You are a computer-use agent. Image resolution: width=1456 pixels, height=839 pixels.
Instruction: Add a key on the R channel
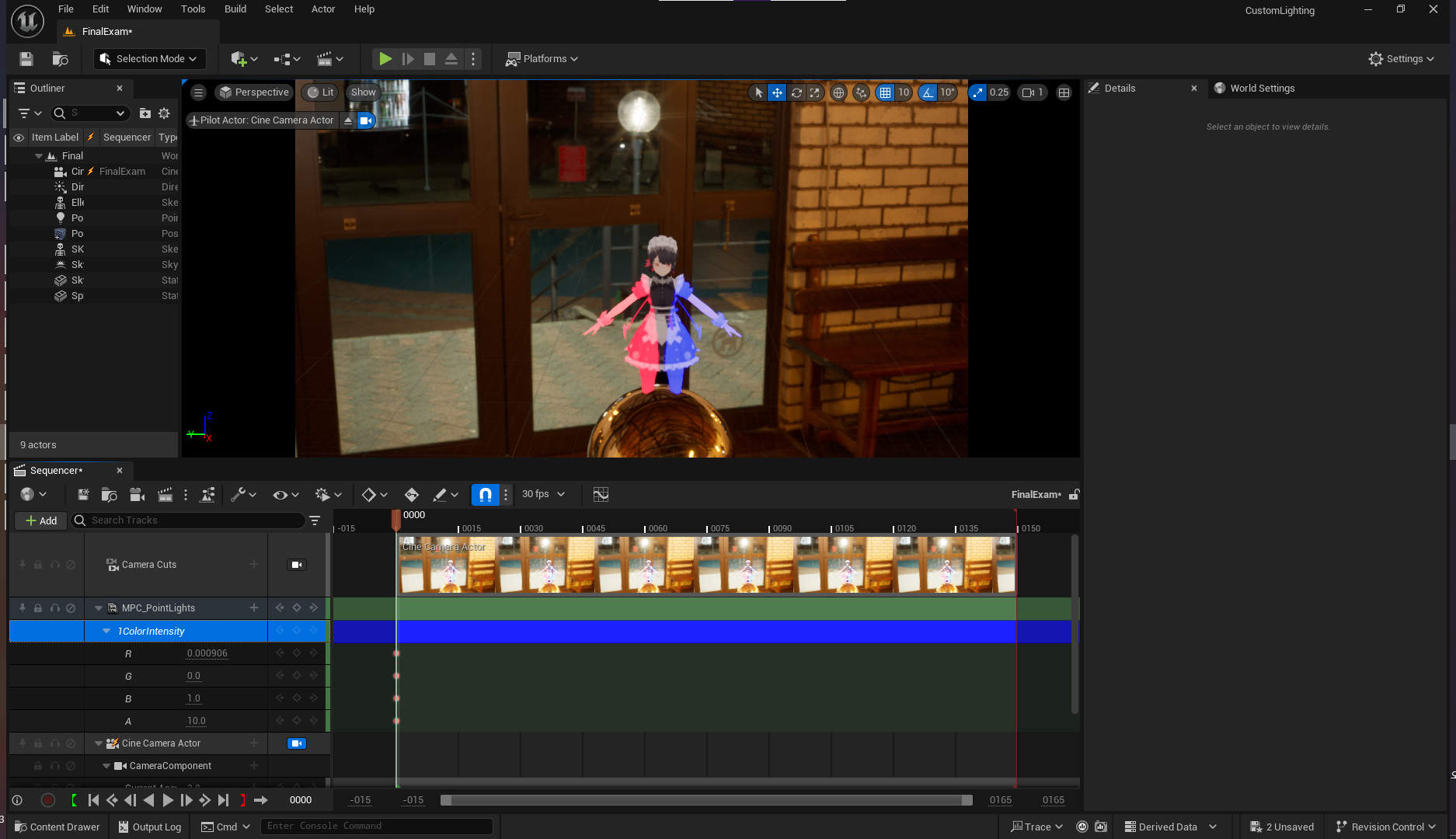(297, 653)
